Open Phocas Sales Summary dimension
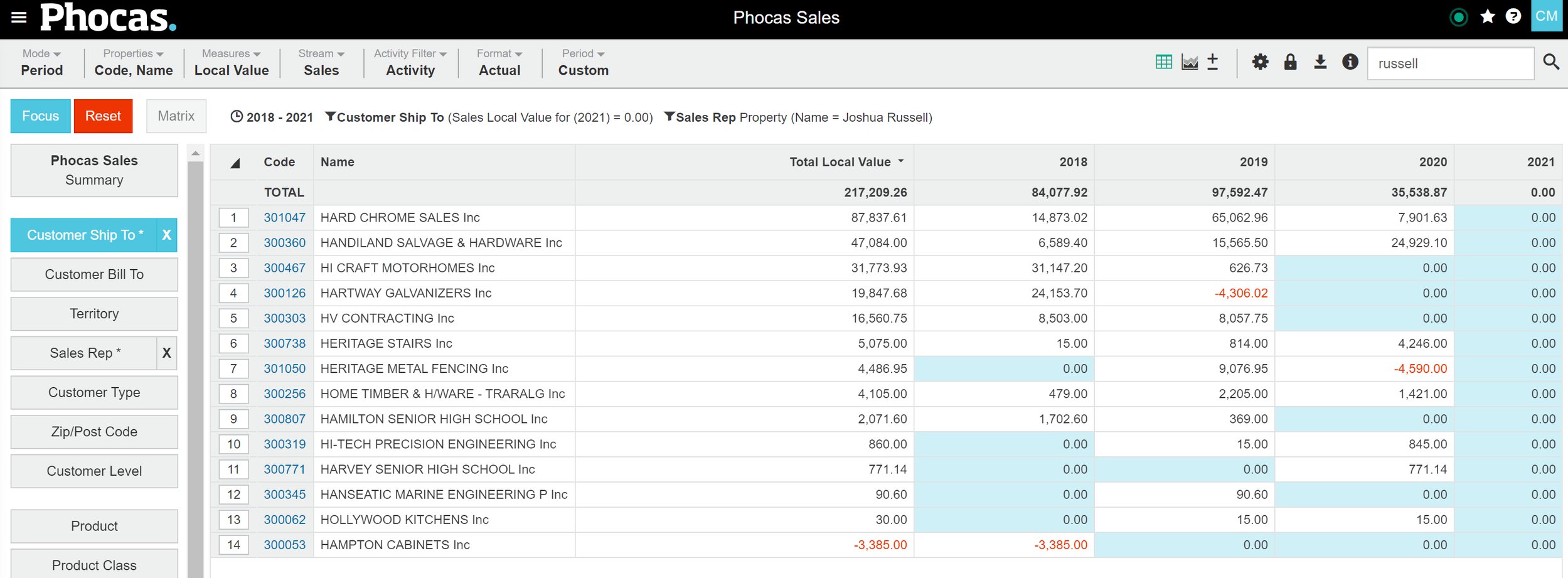The width and height of the screenshot is (1568, 578). pos(94,170)
